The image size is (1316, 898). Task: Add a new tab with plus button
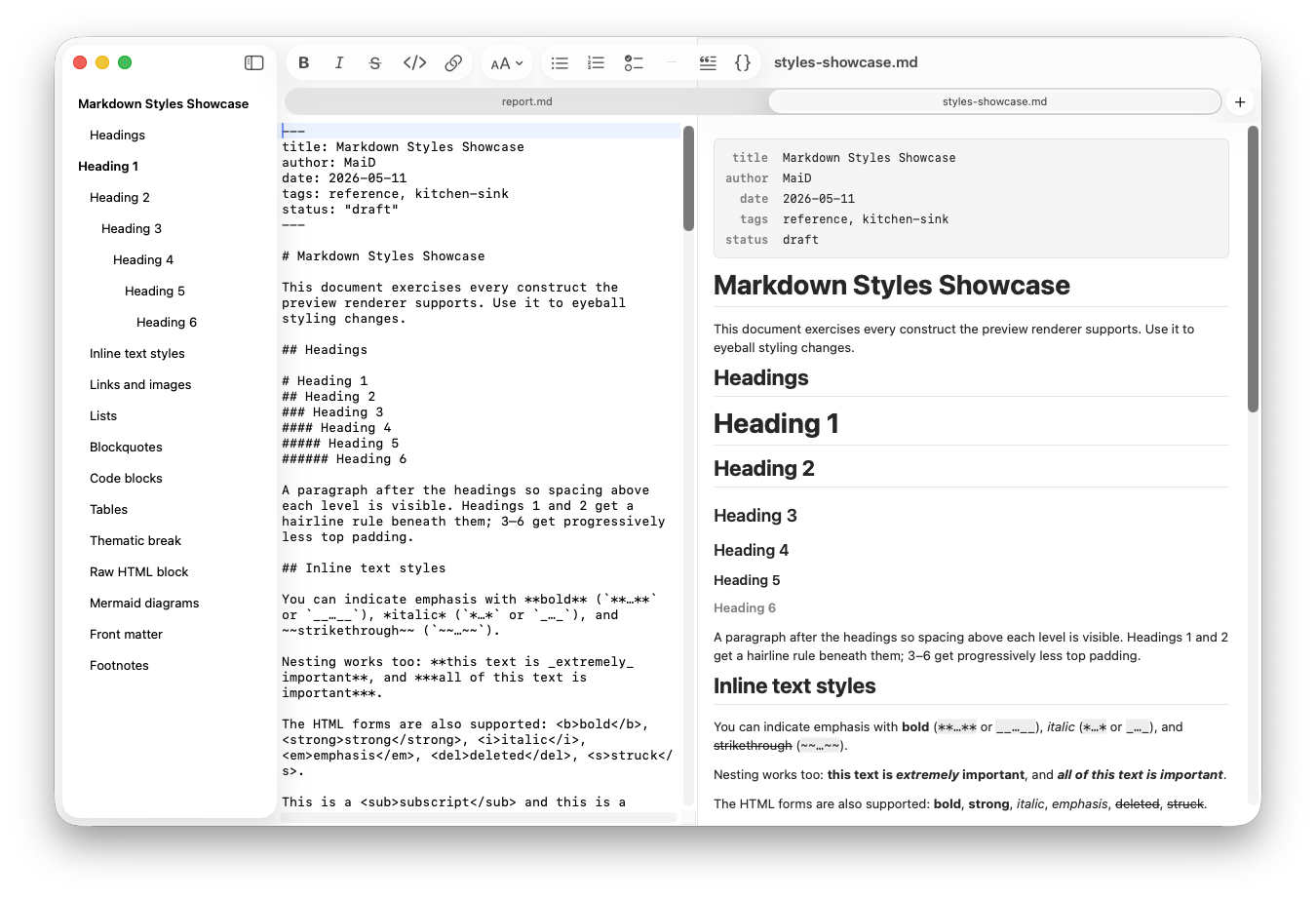(x=1240, y=101)
